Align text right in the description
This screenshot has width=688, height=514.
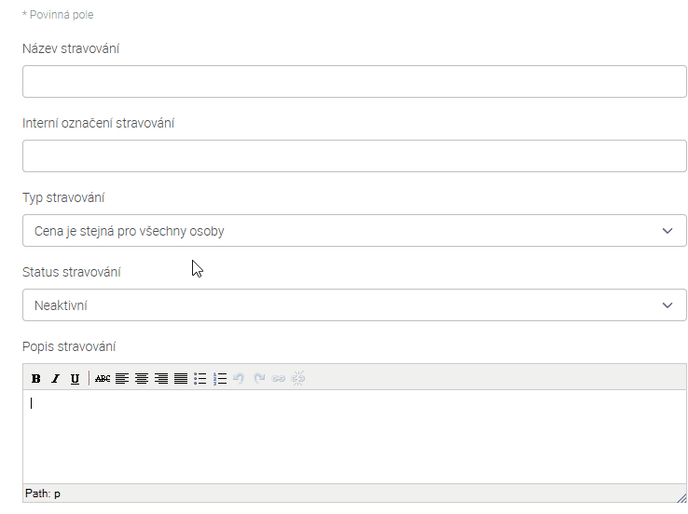pos(161,379)
